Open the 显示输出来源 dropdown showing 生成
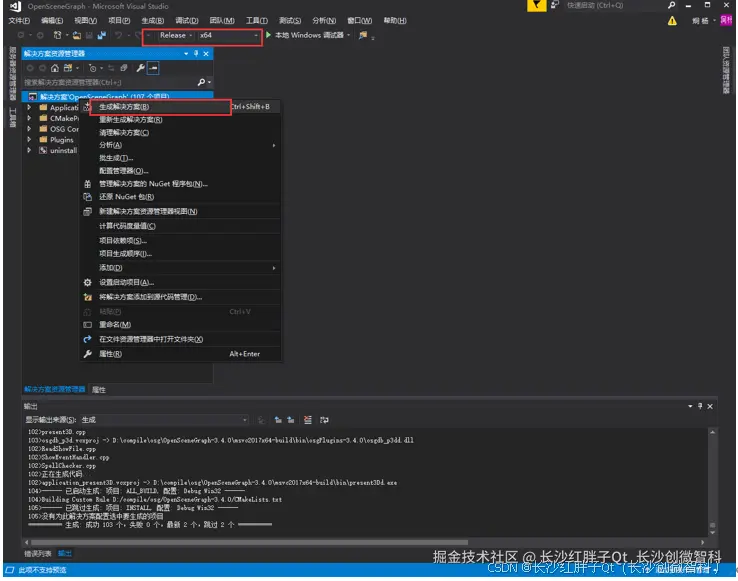738x581 pixels. click(163, 420)
